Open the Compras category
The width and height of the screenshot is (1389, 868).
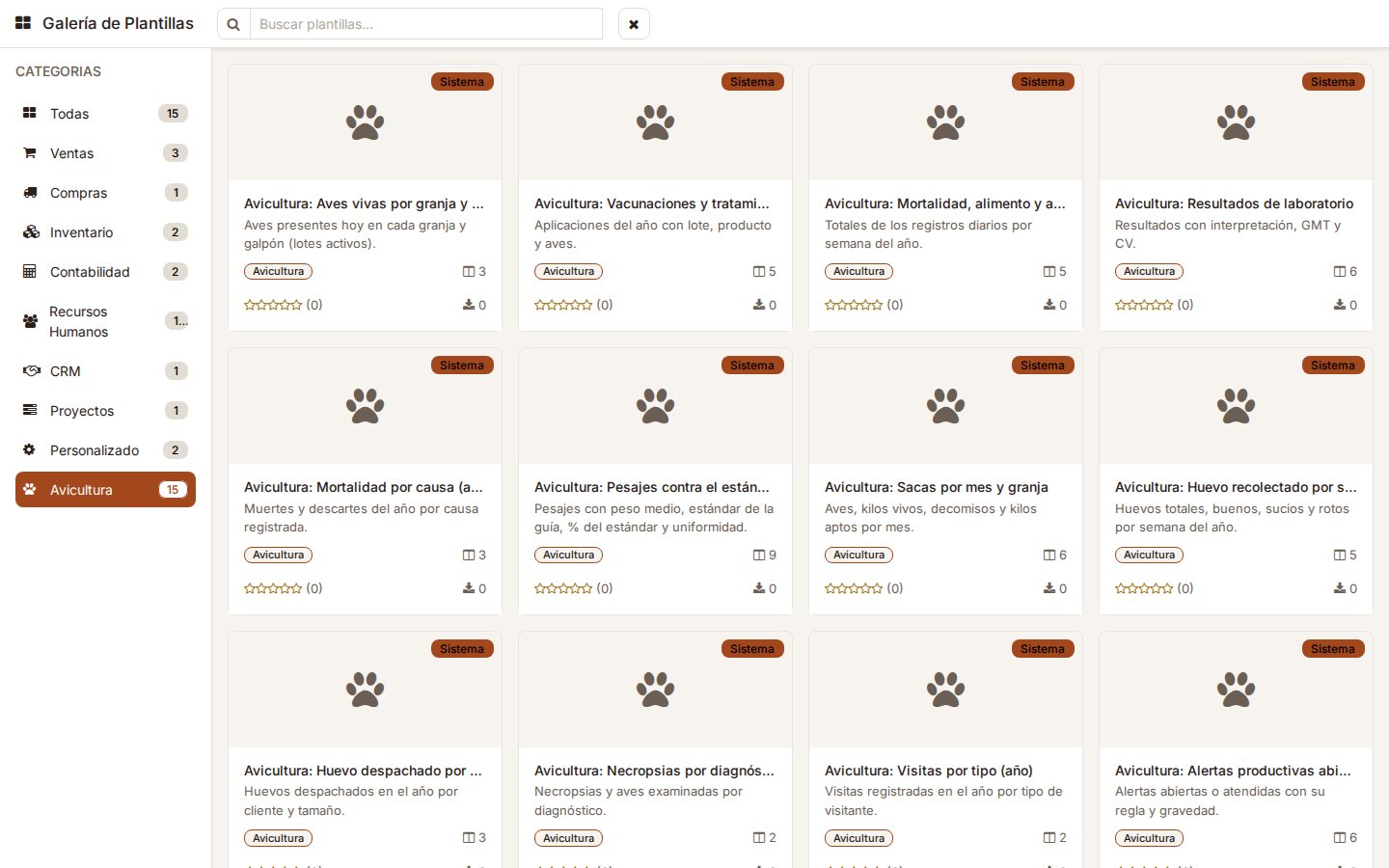(x=105, y=193)
